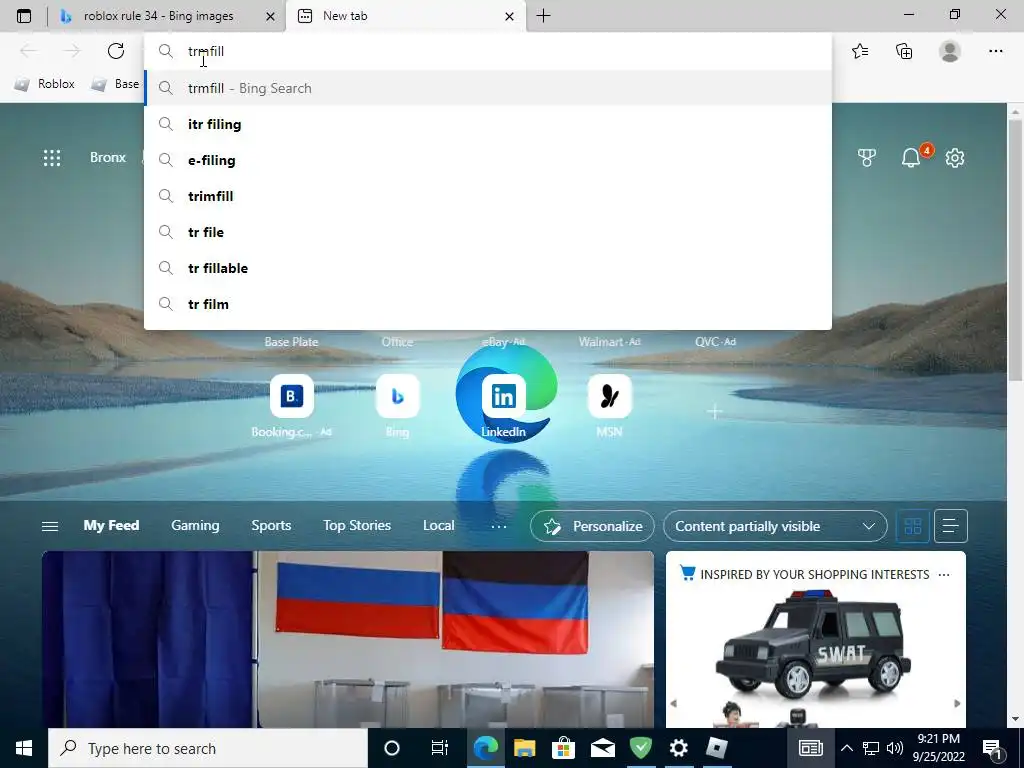Select the Sports feed tab
The width and height of the screenshot is (1024, 768).
271,525
